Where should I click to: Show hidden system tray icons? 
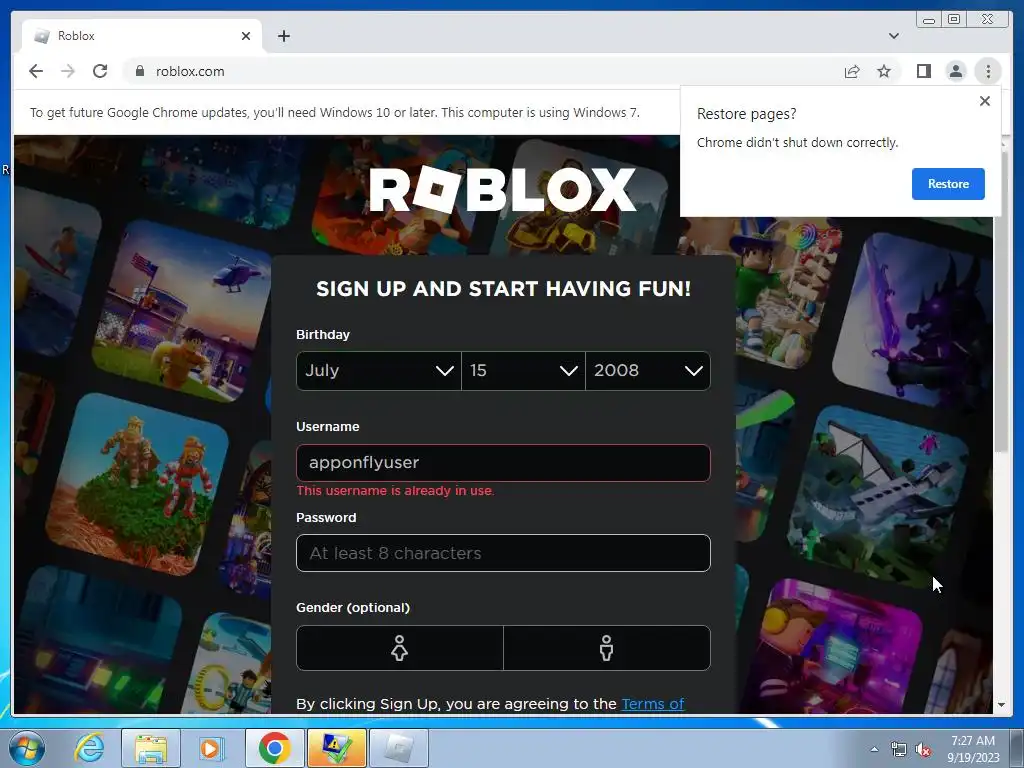click(x=874, y=749)
